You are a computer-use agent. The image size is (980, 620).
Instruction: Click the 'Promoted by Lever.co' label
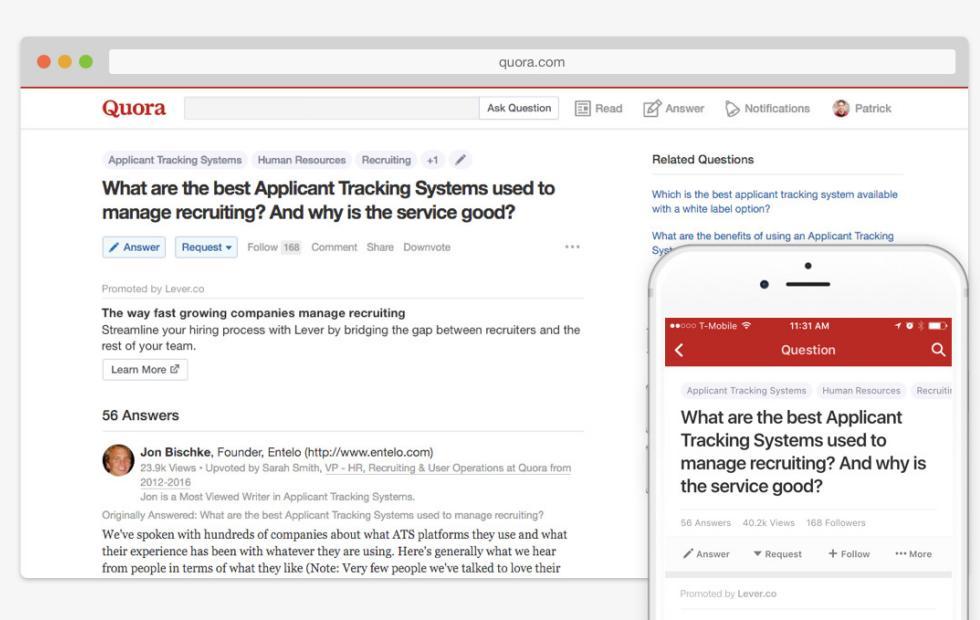pyautogui.click(x=153, y=289)
